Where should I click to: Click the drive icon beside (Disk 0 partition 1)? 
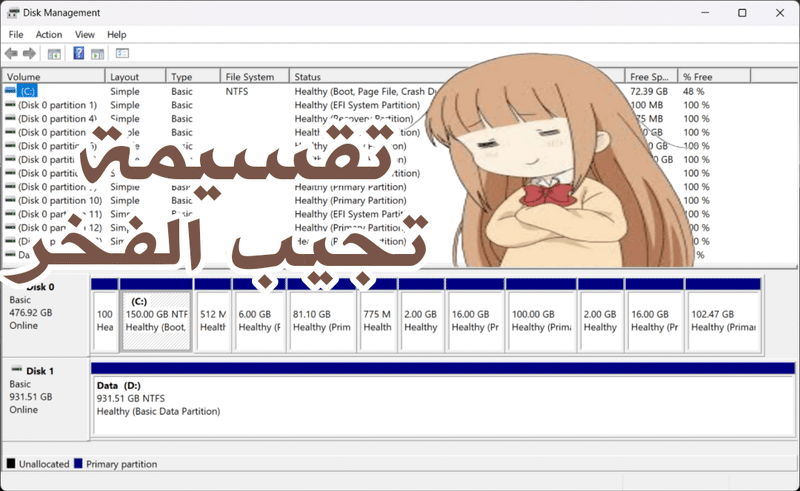coord(10,105)
